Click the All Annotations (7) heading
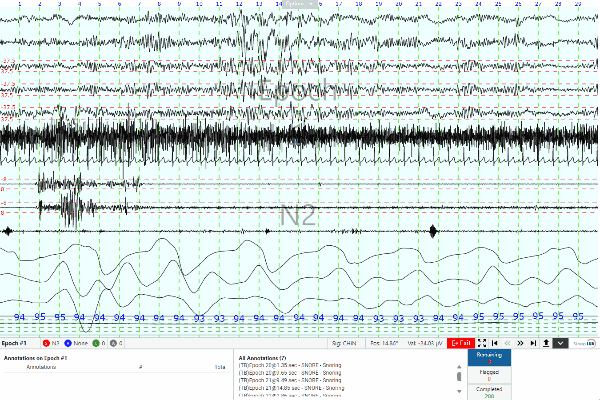 [x=262, y=358]
